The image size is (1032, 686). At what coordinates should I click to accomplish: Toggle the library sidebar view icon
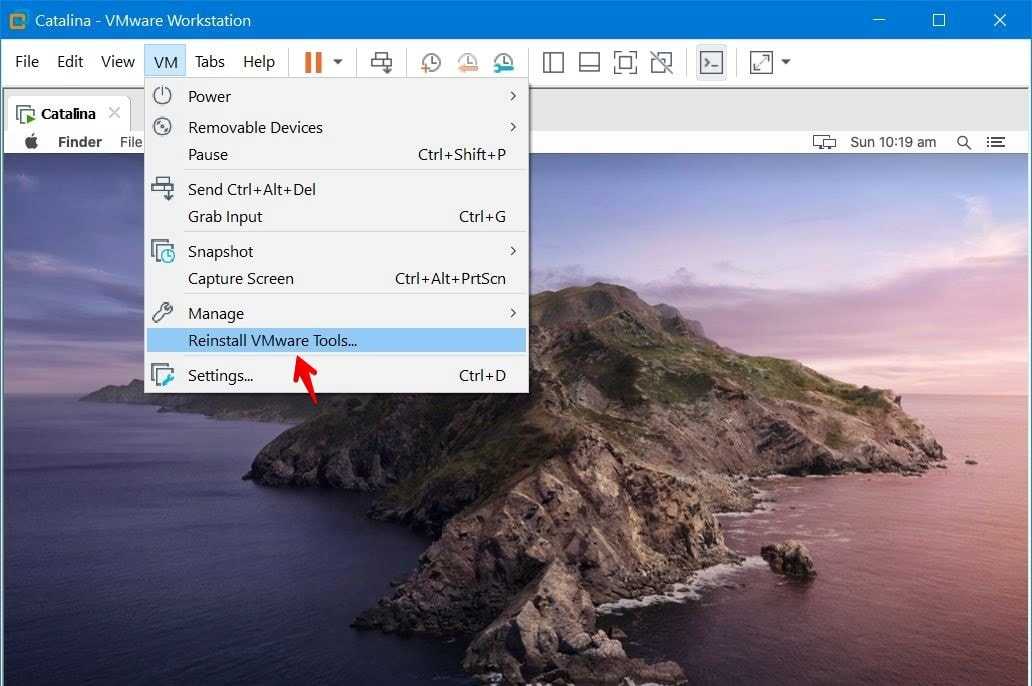click(x=554, y=63)
